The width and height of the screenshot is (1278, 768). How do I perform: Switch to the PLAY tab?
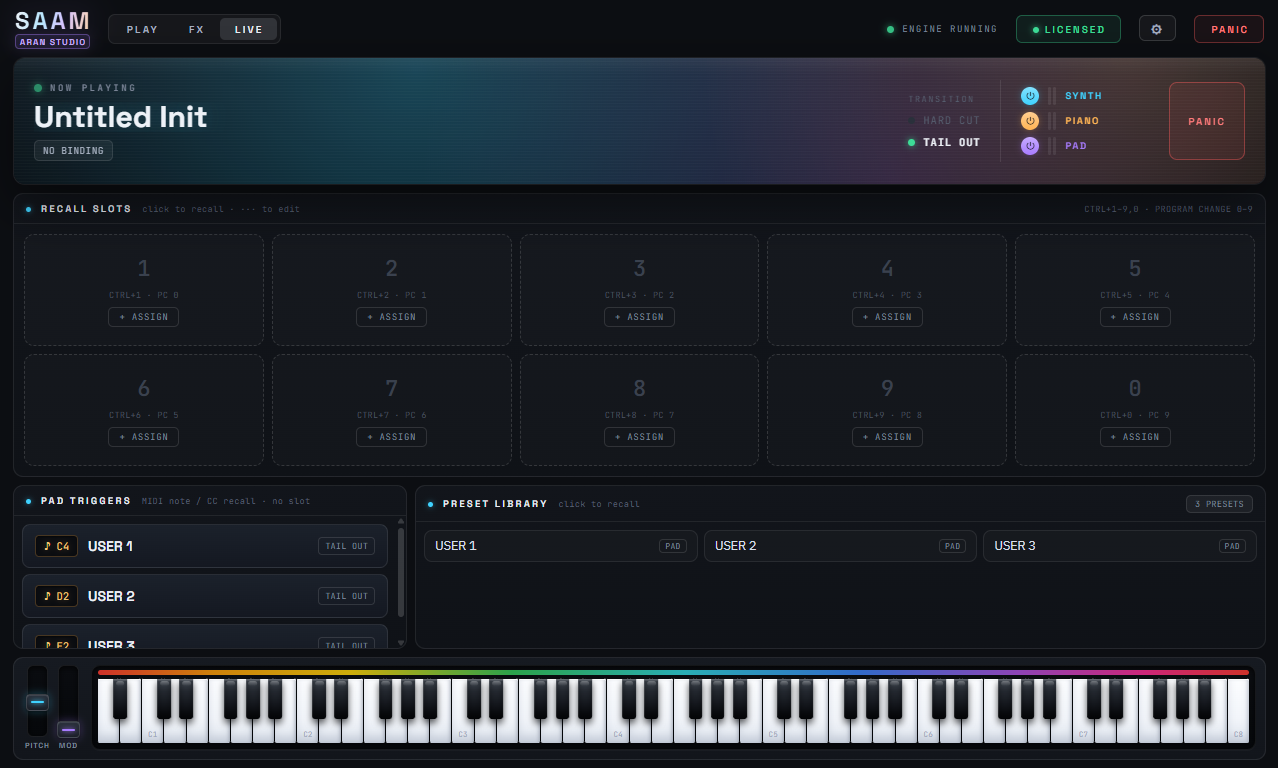click(x=142, y=29)
